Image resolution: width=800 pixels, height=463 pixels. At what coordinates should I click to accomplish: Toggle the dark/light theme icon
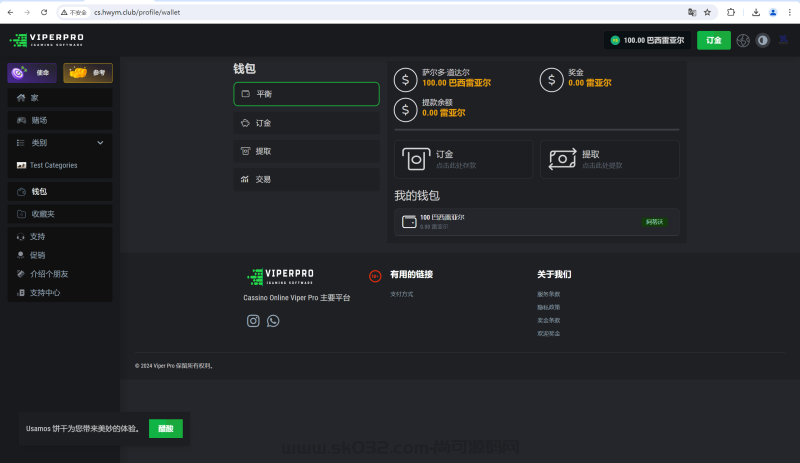click(x=763, y=40)
